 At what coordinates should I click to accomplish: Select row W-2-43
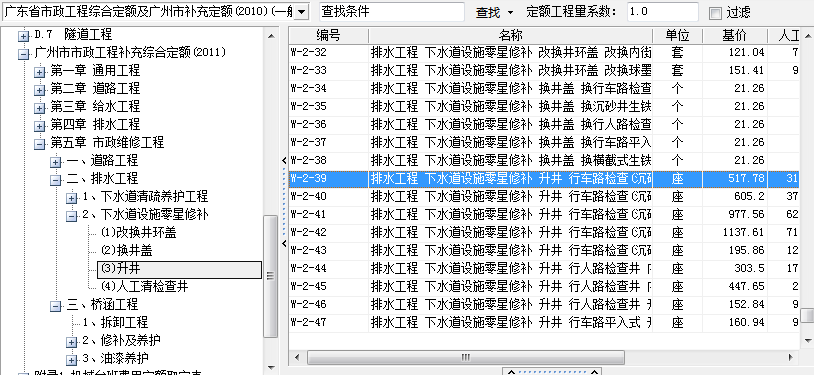pyautogui.click(x=544, y=251)
